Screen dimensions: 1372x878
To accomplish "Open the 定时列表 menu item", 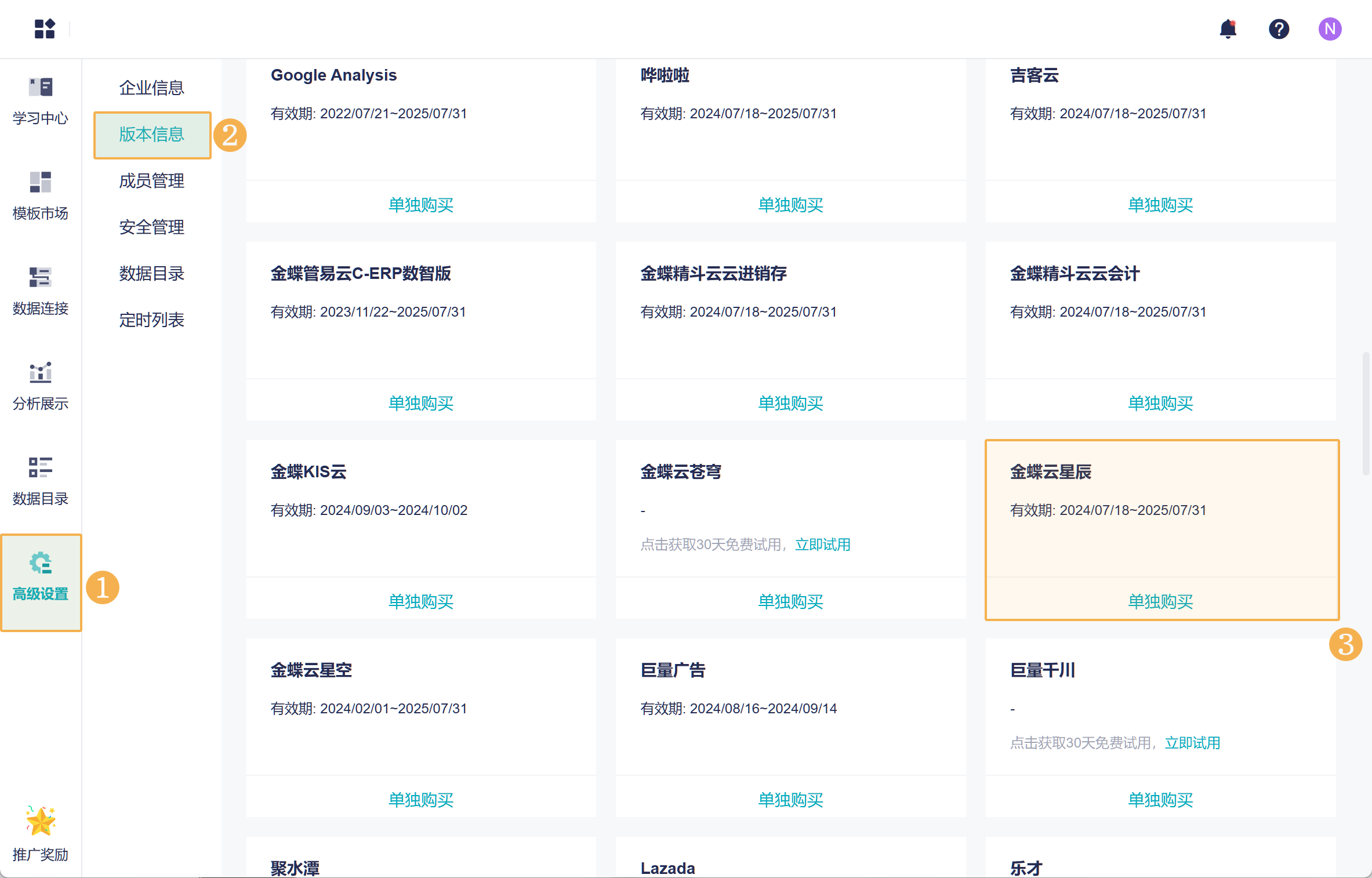I will point(151,320).
